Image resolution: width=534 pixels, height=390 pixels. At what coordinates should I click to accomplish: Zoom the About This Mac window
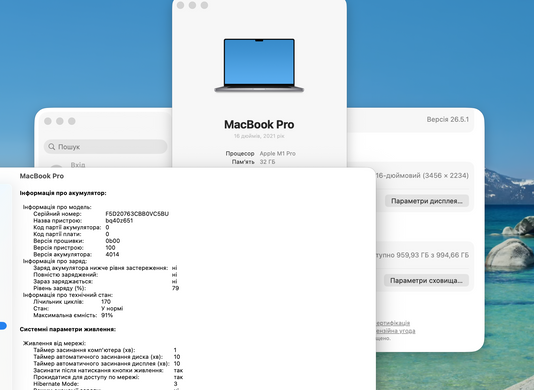click(204, 5)
